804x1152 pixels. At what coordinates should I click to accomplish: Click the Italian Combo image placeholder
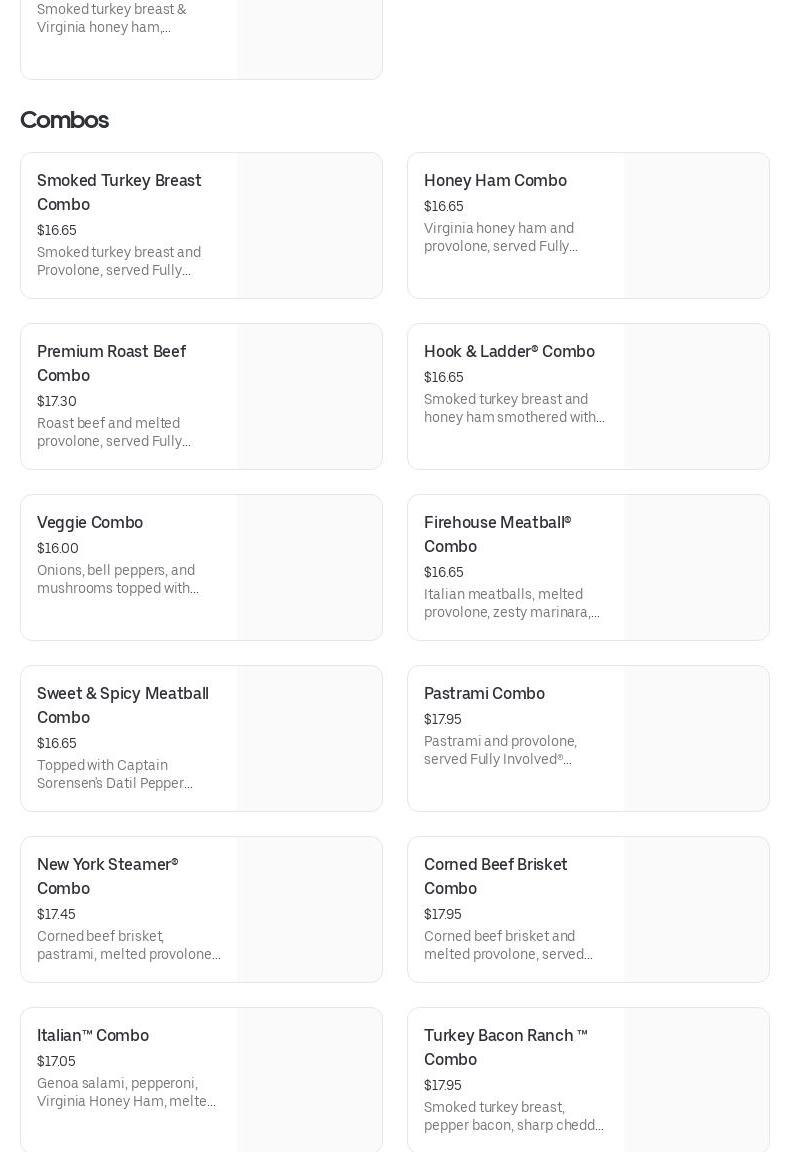(309, 1080)
